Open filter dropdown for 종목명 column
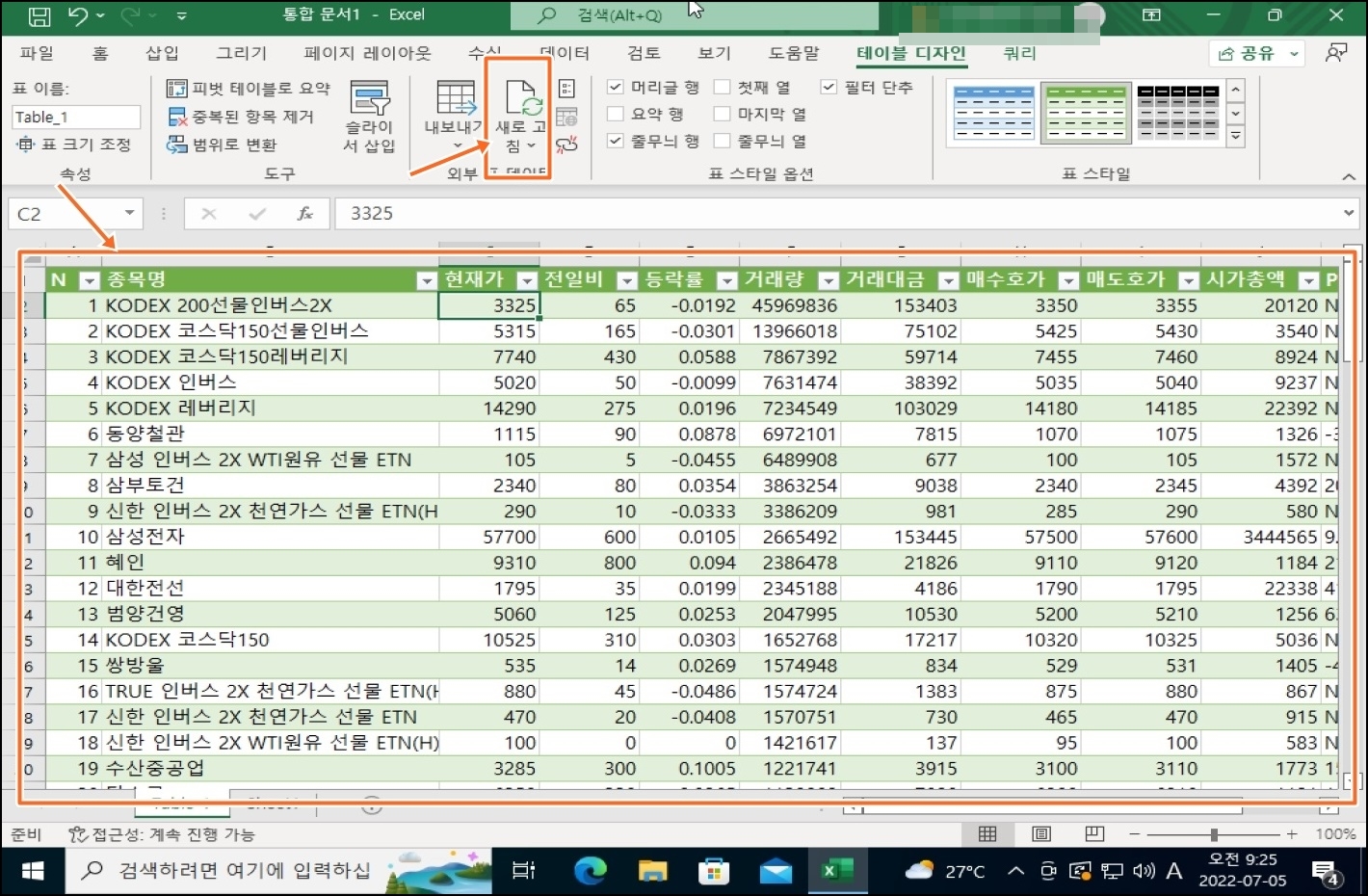The image size is (1368, 896). pos(426,280)
